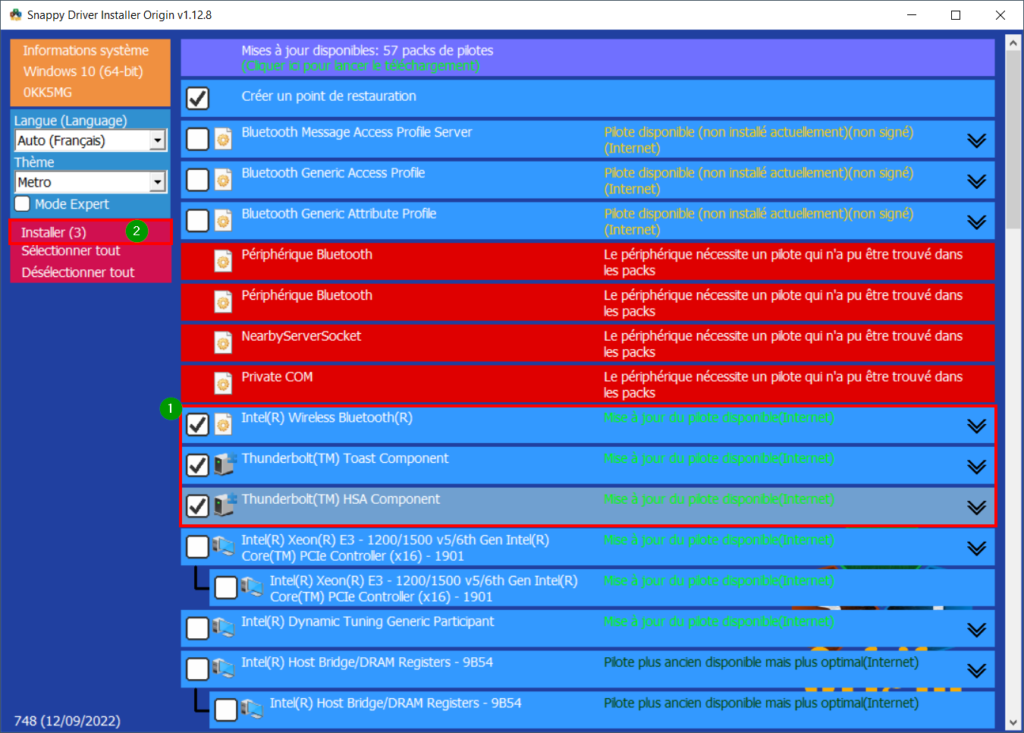This screenshot has width=1024, height=733.
Task: Check the Bluetooth Generic Attribute Profile box
Action: pyautogui.click(x=197, y=221)
